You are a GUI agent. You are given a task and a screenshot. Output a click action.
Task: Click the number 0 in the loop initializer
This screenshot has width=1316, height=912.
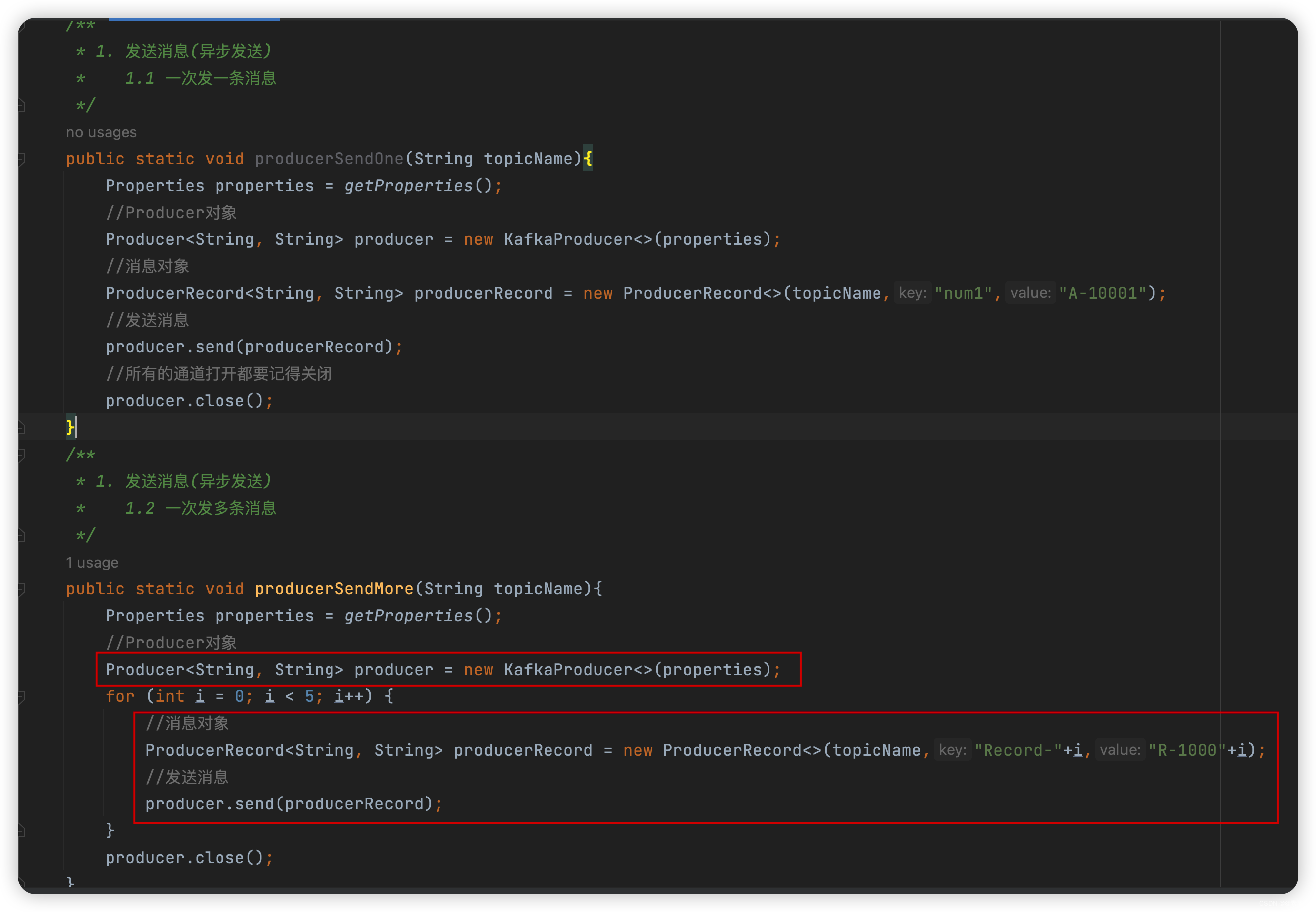click(239, 696)
